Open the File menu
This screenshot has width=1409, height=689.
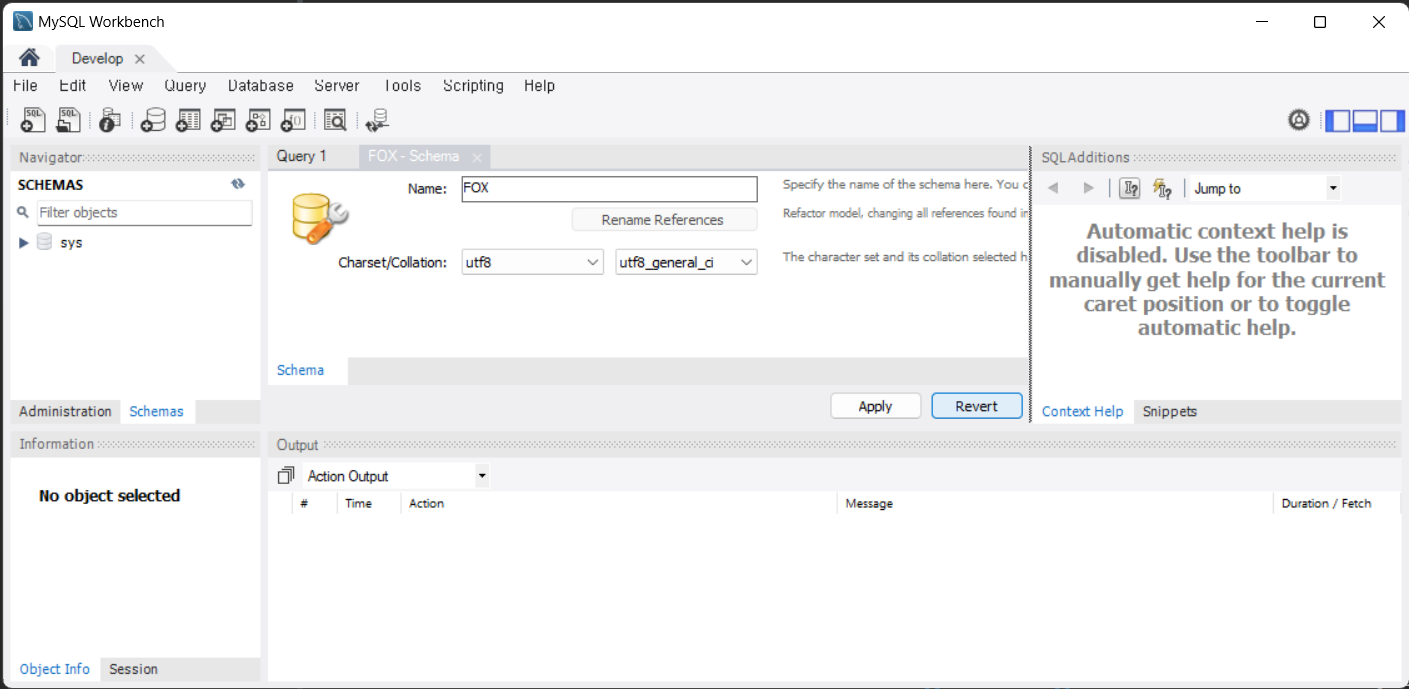[x=25, y=86]
